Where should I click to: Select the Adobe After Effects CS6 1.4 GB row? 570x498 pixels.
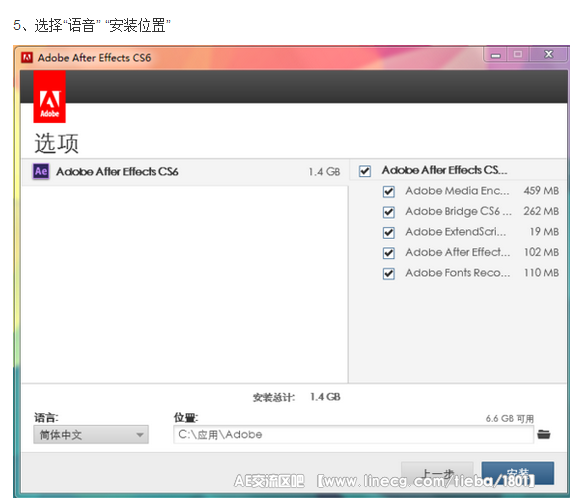[x=185, y=172]
